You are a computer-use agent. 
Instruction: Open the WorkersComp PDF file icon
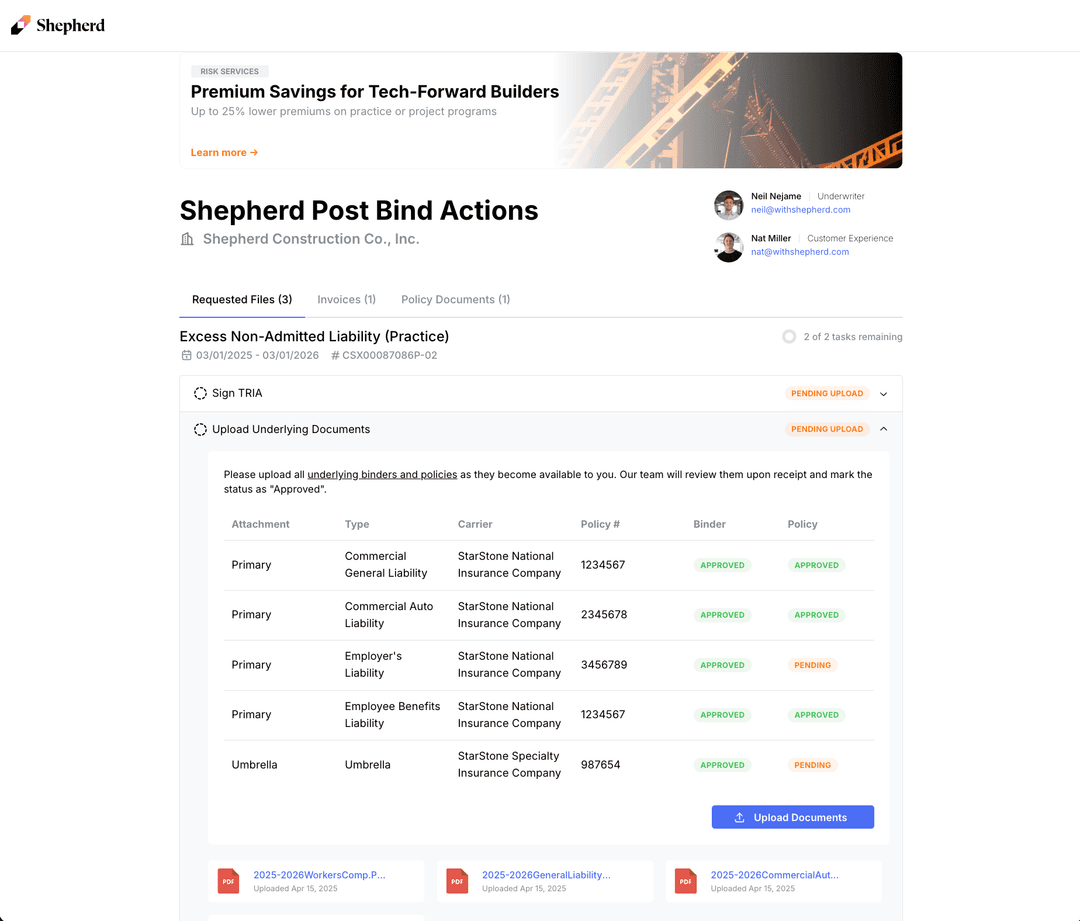click(229, 881)
